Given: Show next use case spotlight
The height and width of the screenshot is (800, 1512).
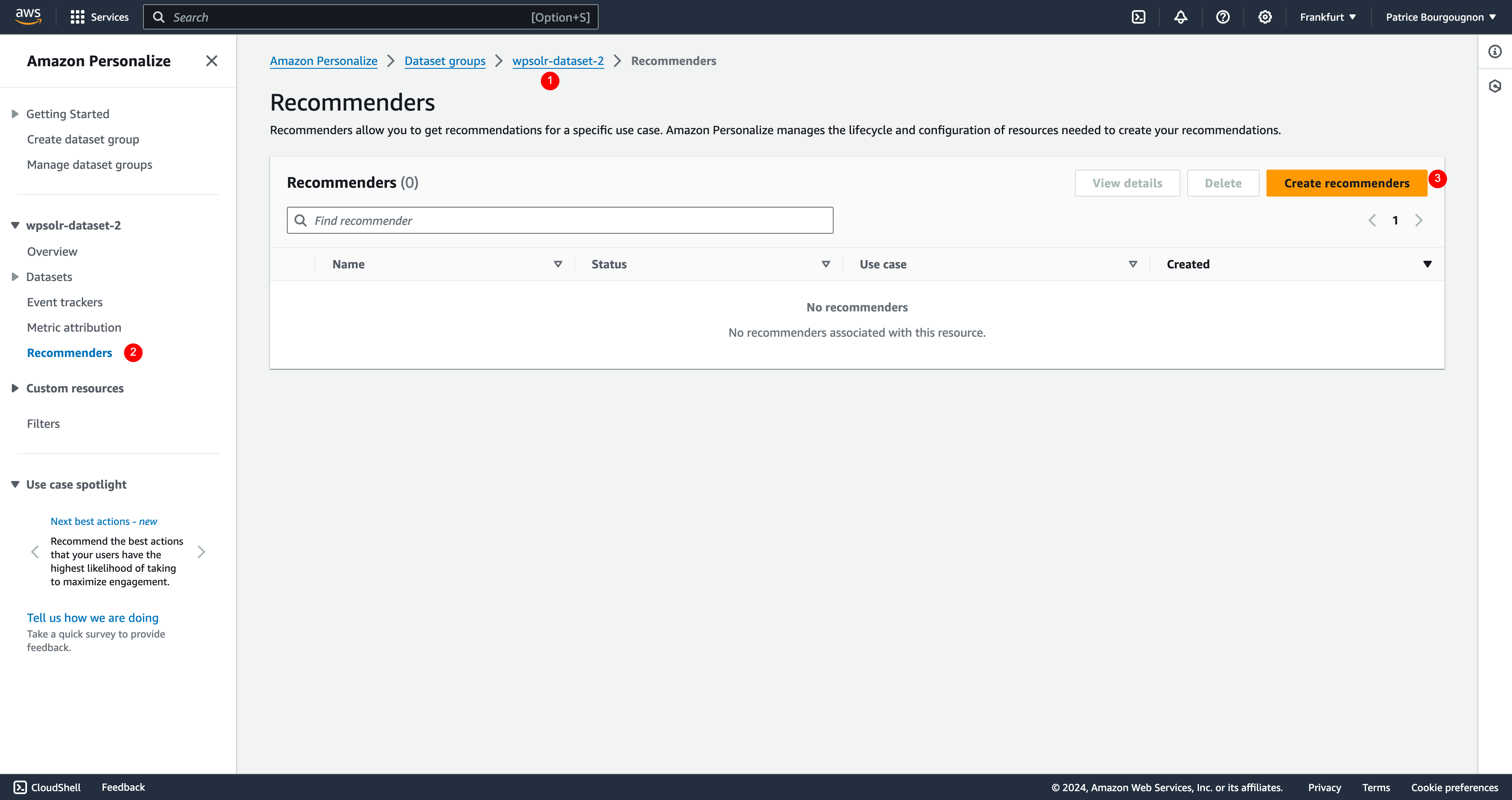Looking at the screenshot, I should [x=201, y=552].
